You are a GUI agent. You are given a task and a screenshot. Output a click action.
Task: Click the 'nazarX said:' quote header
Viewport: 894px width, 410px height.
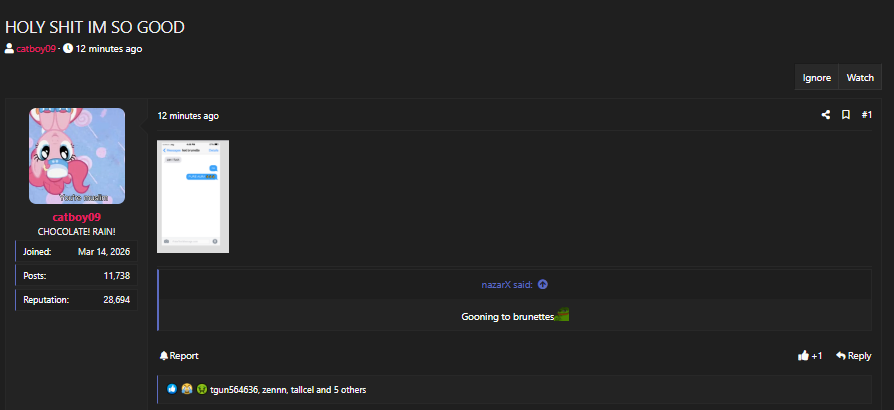point(507,284)
